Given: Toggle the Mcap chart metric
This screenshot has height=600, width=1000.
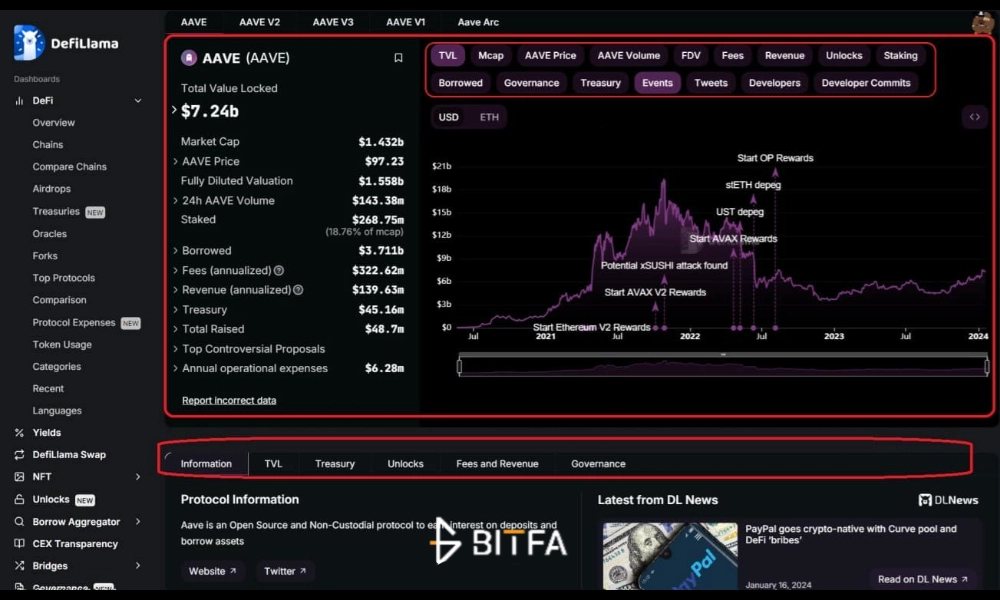Looking at the screenshot, I should click(491, 55).
